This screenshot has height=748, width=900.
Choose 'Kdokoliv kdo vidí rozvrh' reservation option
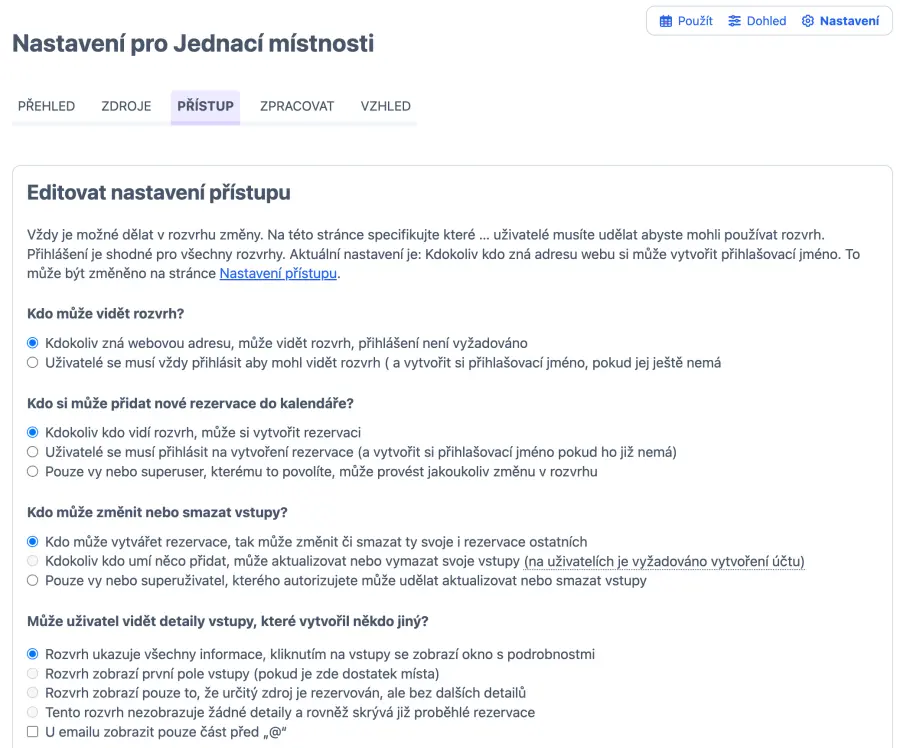tap(33, 433)
